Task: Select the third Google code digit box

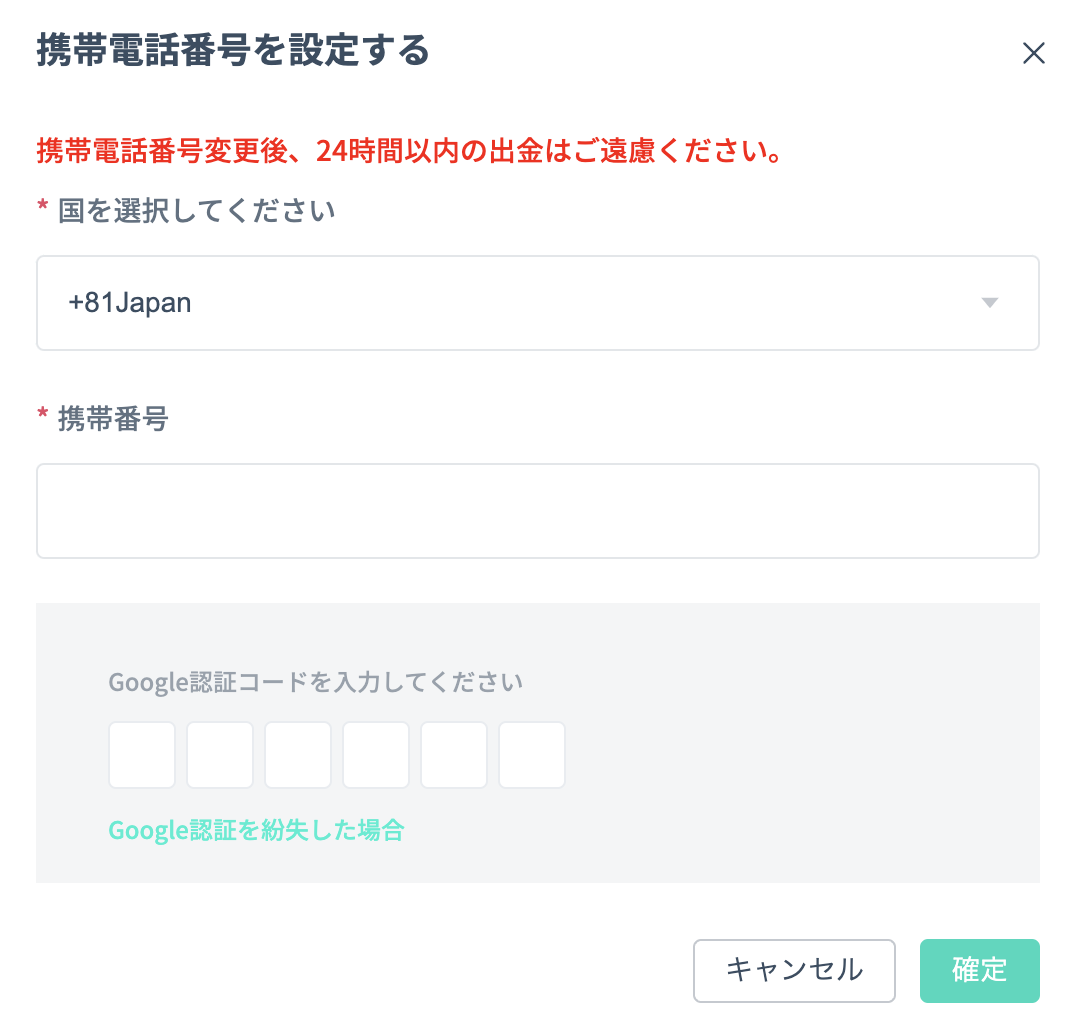Action: pyautogui.click(x=298, y=755)
